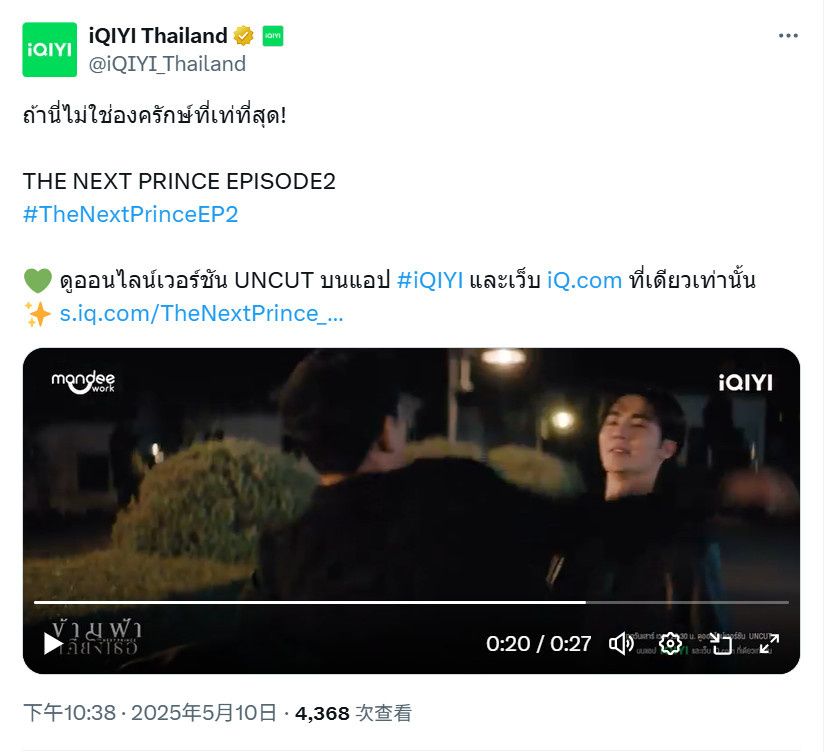Expand the video to fullscreen
831x752 pixels.
pos(769,643)
